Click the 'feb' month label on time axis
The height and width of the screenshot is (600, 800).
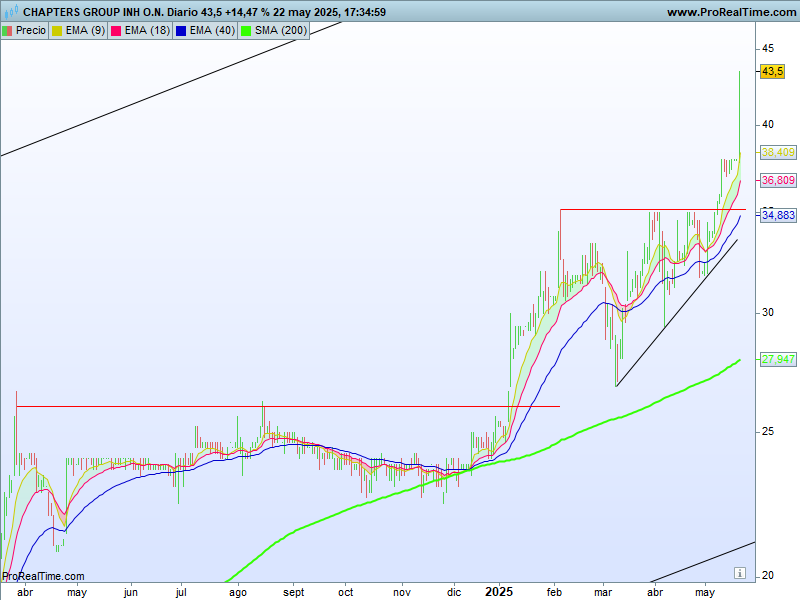click(554, 592)
